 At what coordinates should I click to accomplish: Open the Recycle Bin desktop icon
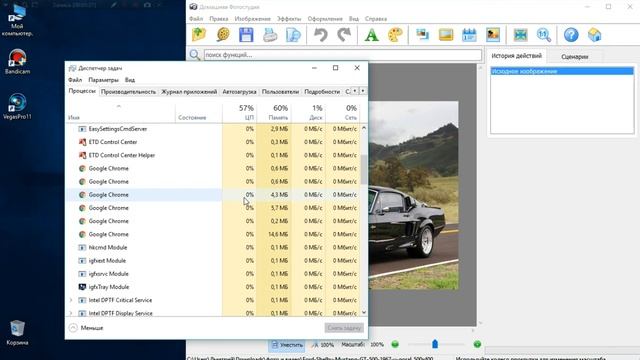[17, 333]
